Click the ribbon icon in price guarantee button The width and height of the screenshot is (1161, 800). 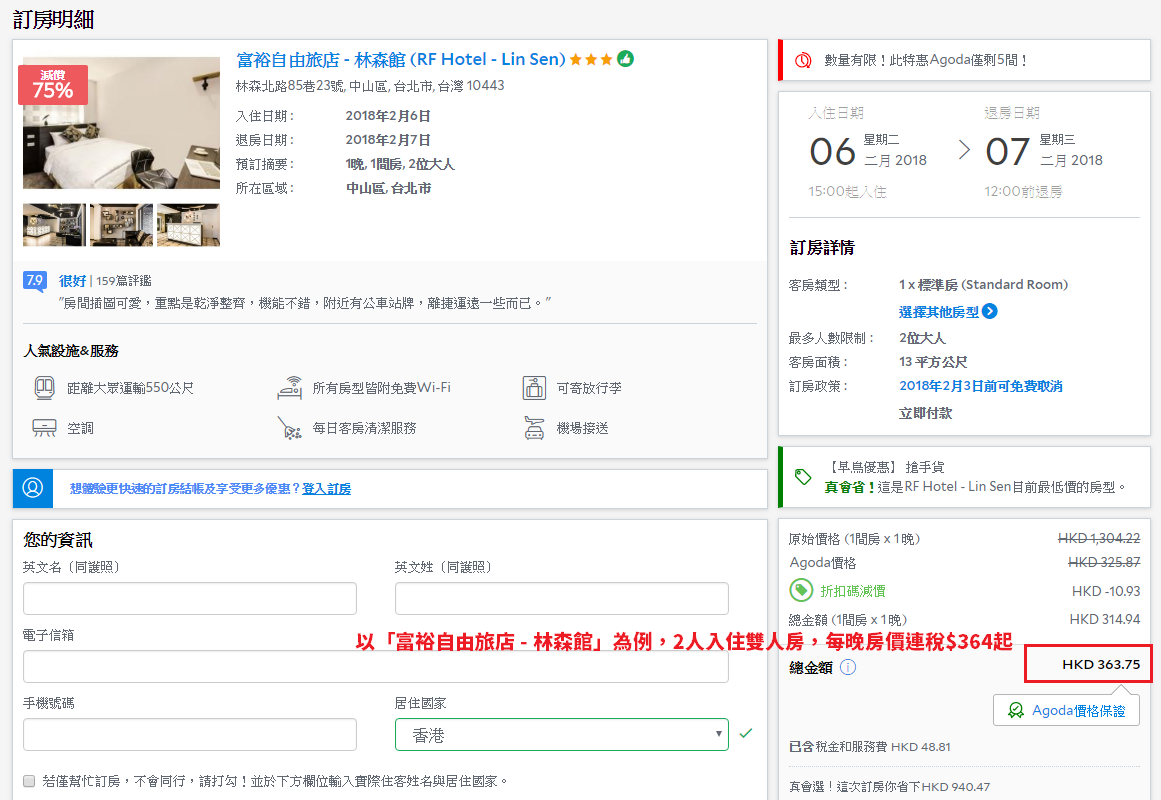tap(1016, 710)
